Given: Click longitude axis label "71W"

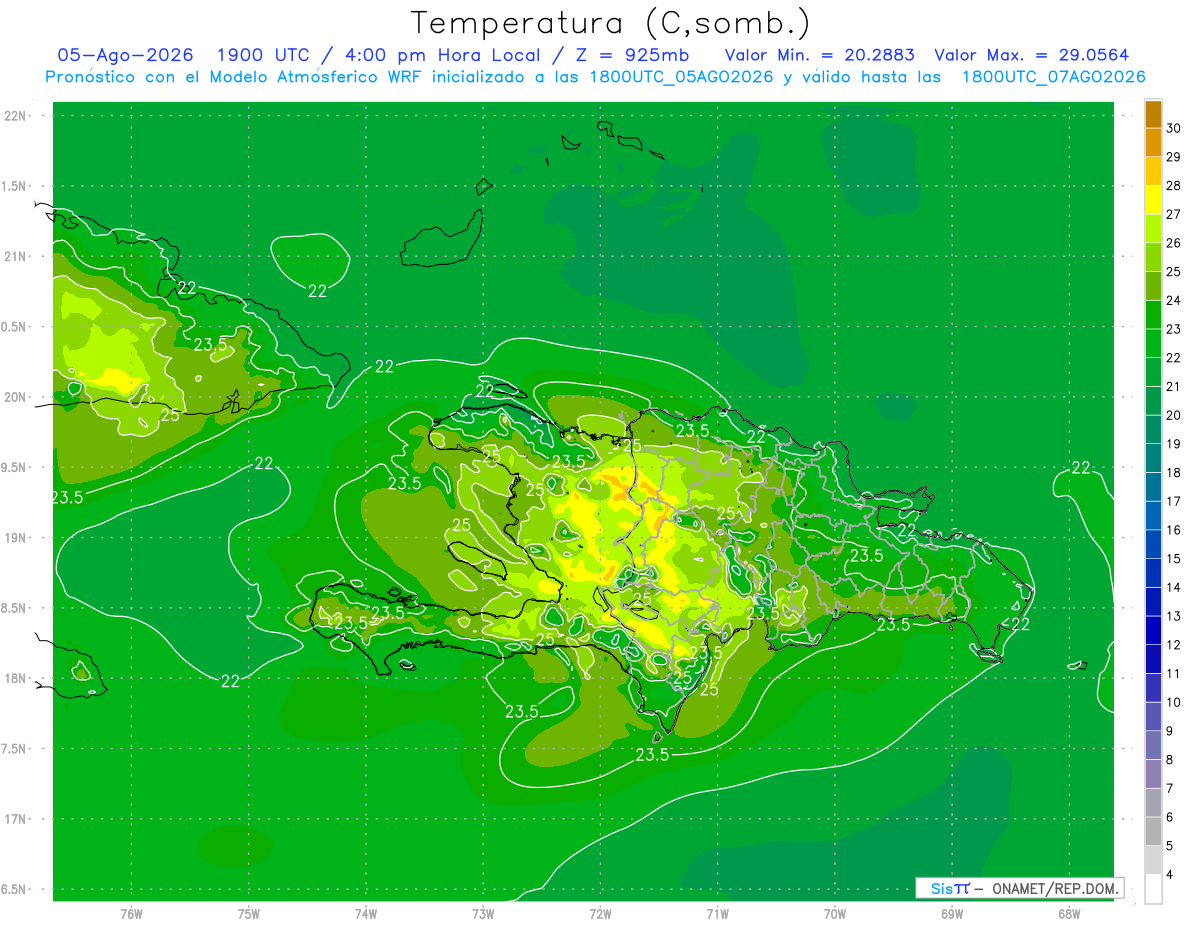Looking at the screenshot, I should tap(717, 913).
